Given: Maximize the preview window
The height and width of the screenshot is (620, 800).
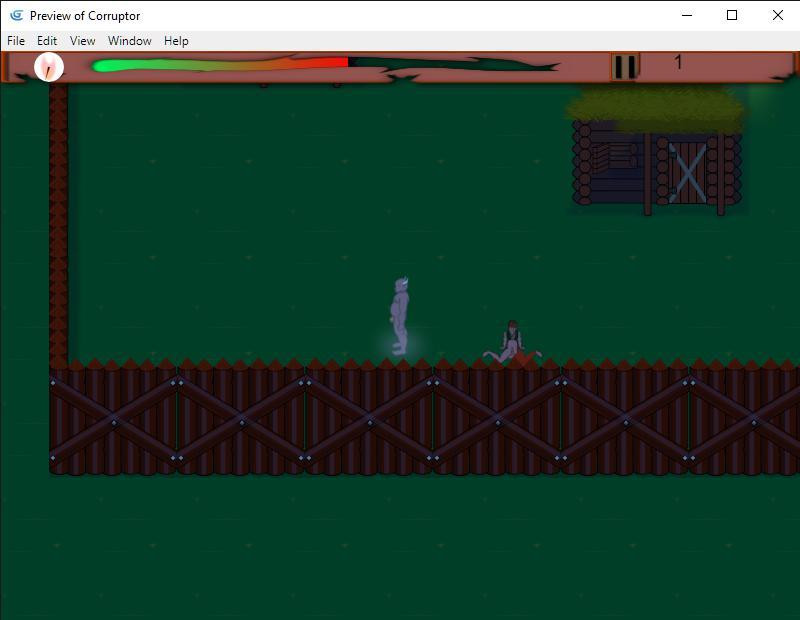Looking at the screenshot, I should 732,15.
